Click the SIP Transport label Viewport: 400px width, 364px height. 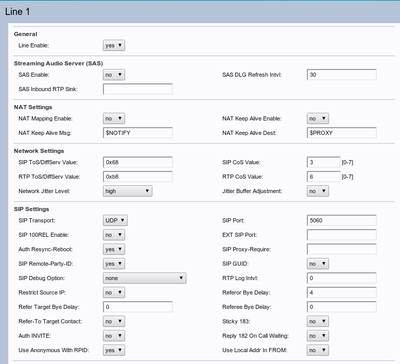(37, 220)
